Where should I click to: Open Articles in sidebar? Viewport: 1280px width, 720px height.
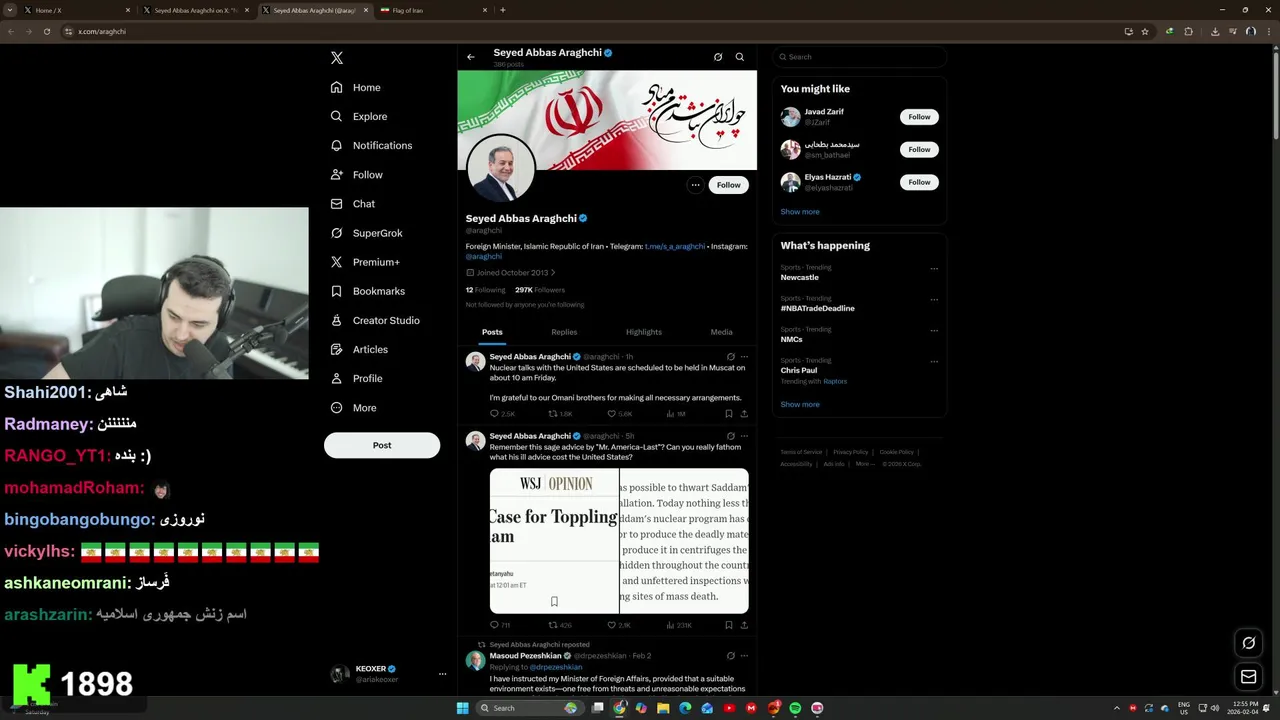[359, 349]
